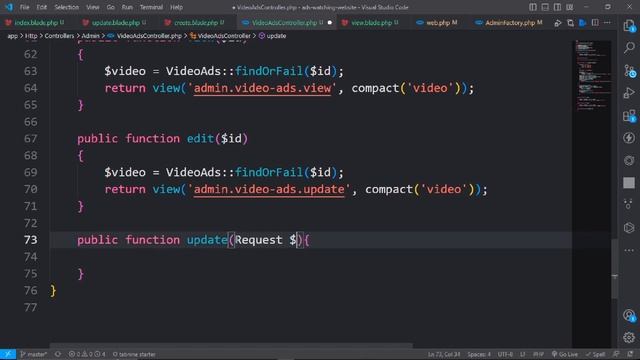
Task: Click the LF end-of-line indicator
Action: coord(523,354)
